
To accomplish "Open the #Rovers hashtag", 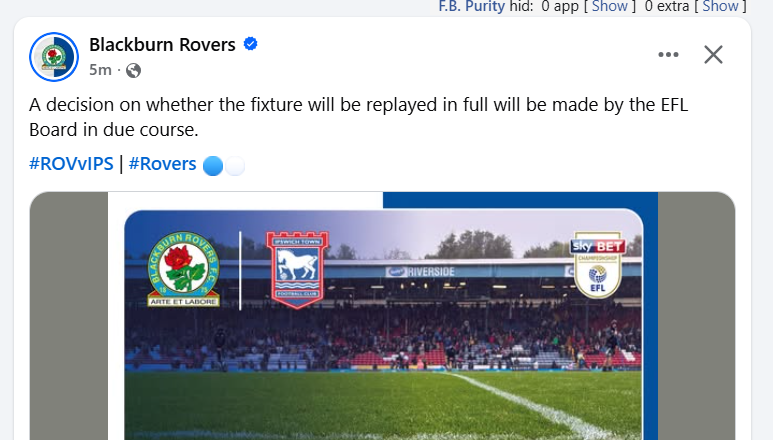I will 162,164.
